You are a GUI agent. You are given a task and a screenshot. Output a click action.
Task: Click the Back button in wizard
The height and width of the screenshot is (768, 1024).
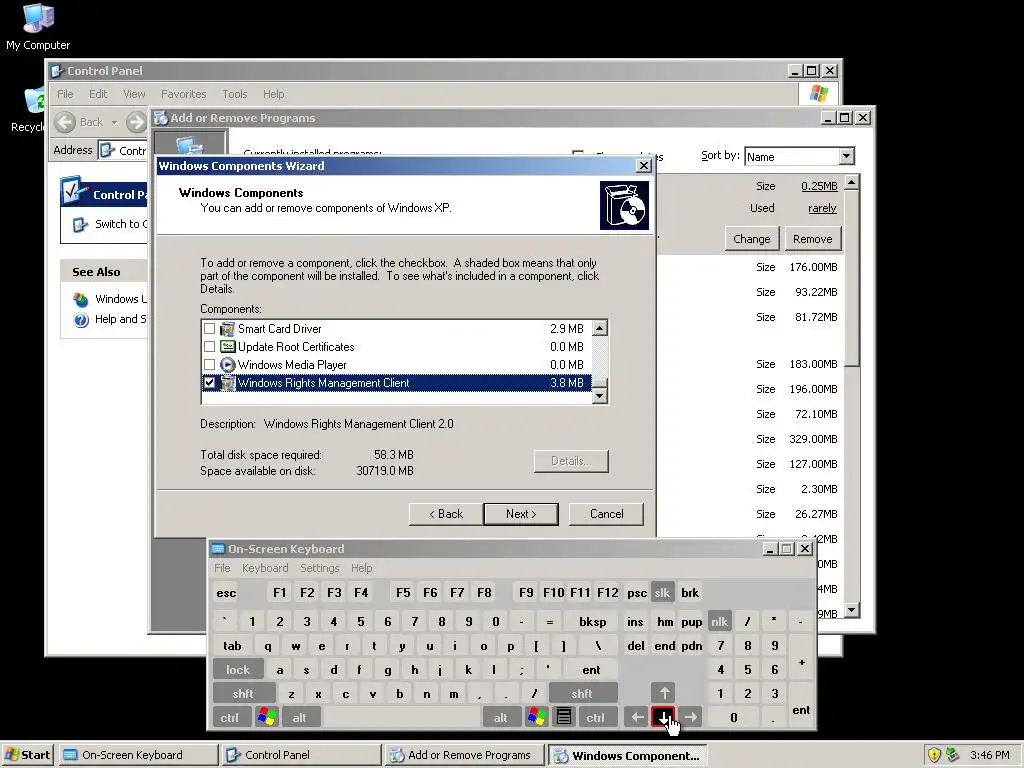(x=446, y=514)
